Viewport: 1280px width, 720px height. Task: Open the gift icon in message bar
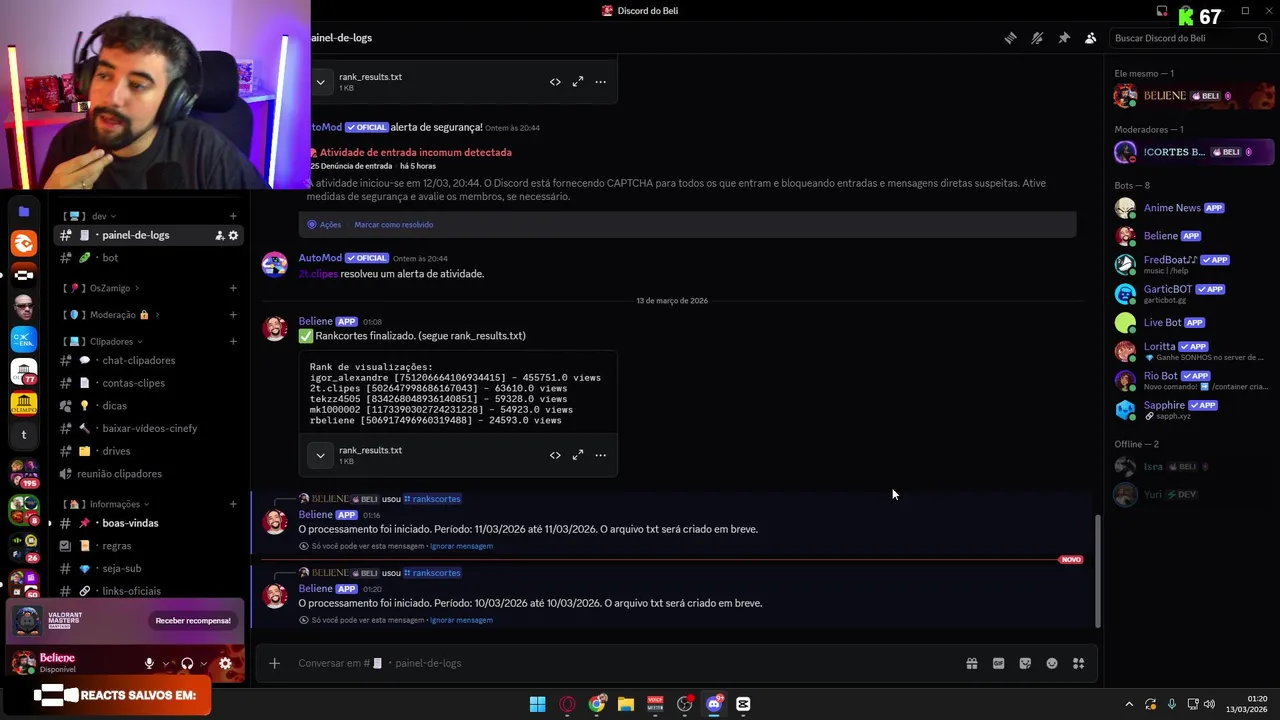pyautogui.click(x=971, y=663)
